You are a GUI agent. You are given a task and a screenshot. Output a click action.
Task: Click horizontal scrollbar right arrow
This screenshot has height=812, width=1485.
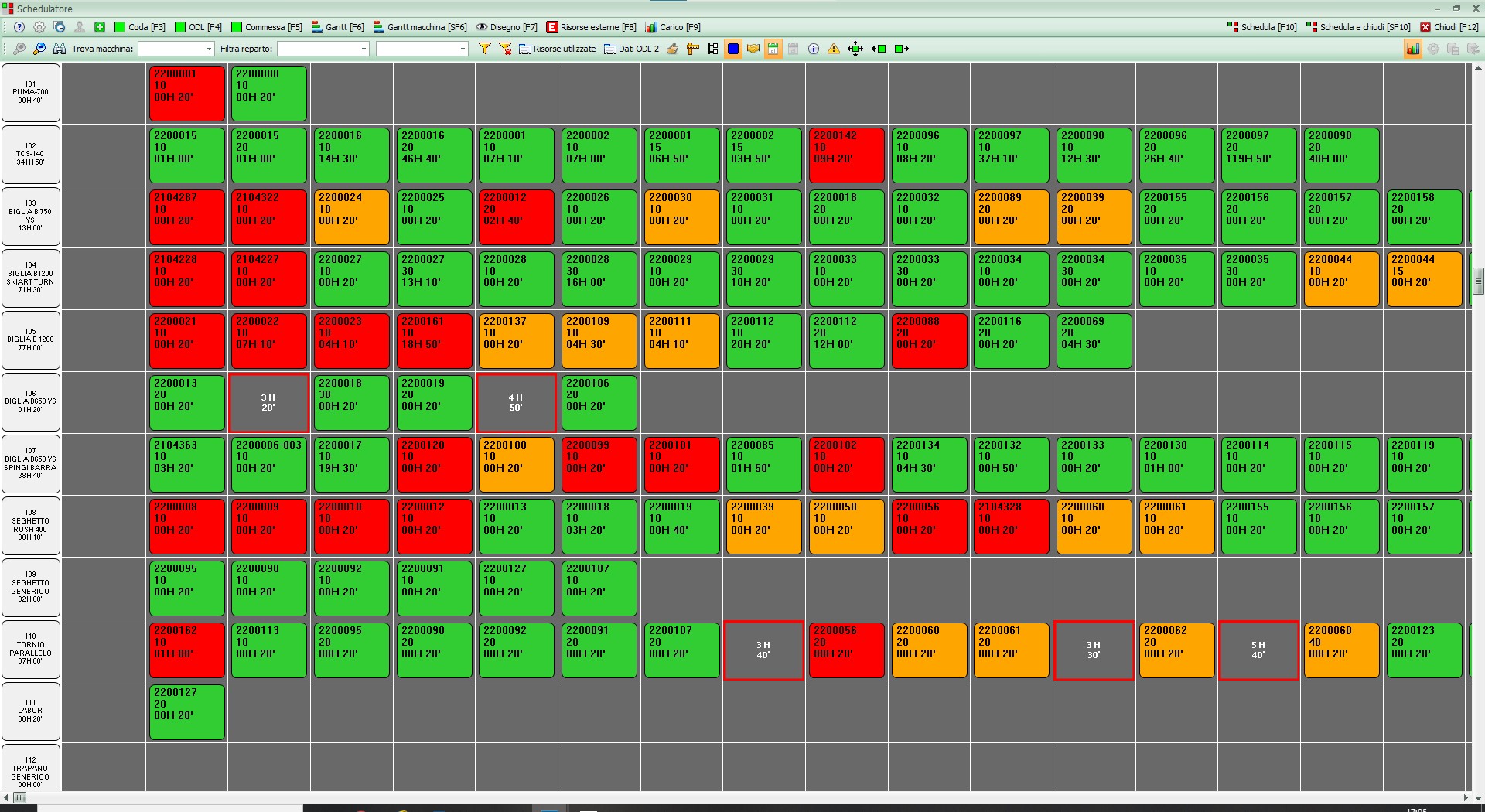1466,797
